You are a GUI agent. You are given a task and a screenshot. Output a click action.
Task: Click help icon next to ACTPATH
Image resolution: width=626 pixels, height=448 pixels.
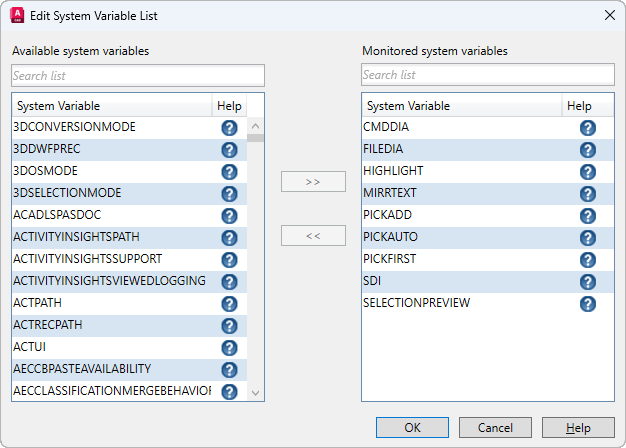pyautogui.click(x=229, y=304)
